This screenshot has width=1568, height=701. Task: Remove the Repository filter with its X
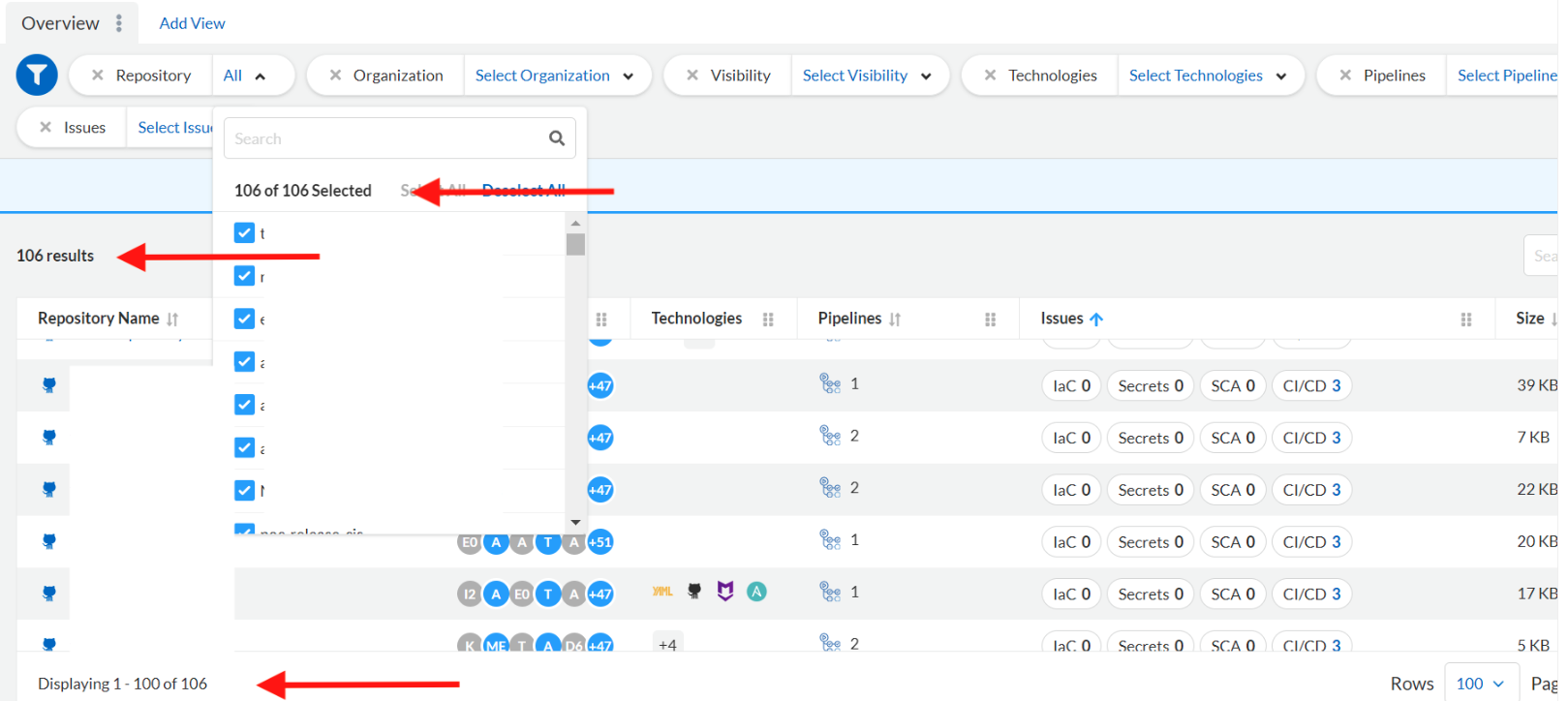97,75
